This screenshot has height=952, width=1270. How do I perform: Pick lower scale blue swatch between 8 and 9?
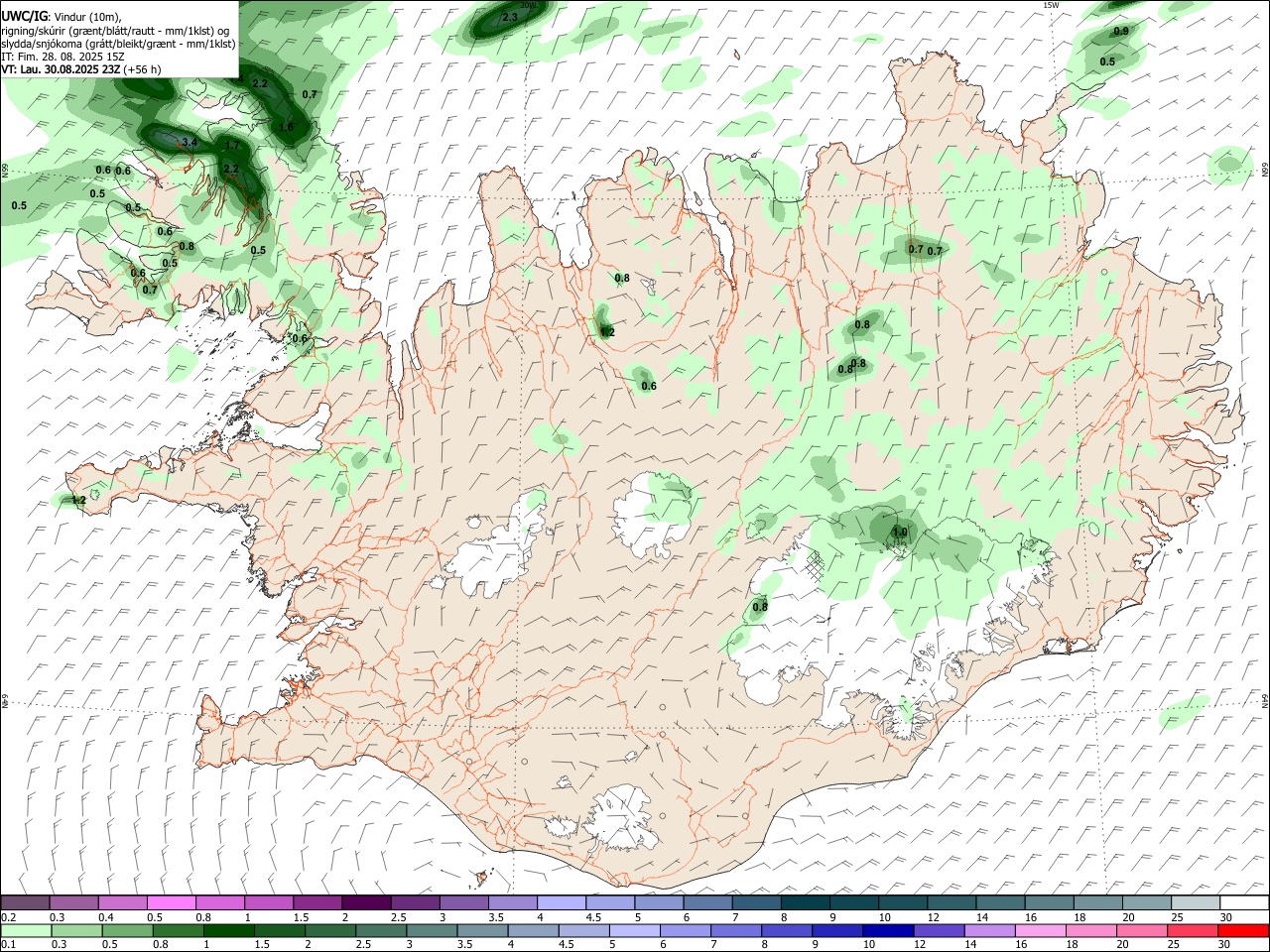click(x=786, y=930)
